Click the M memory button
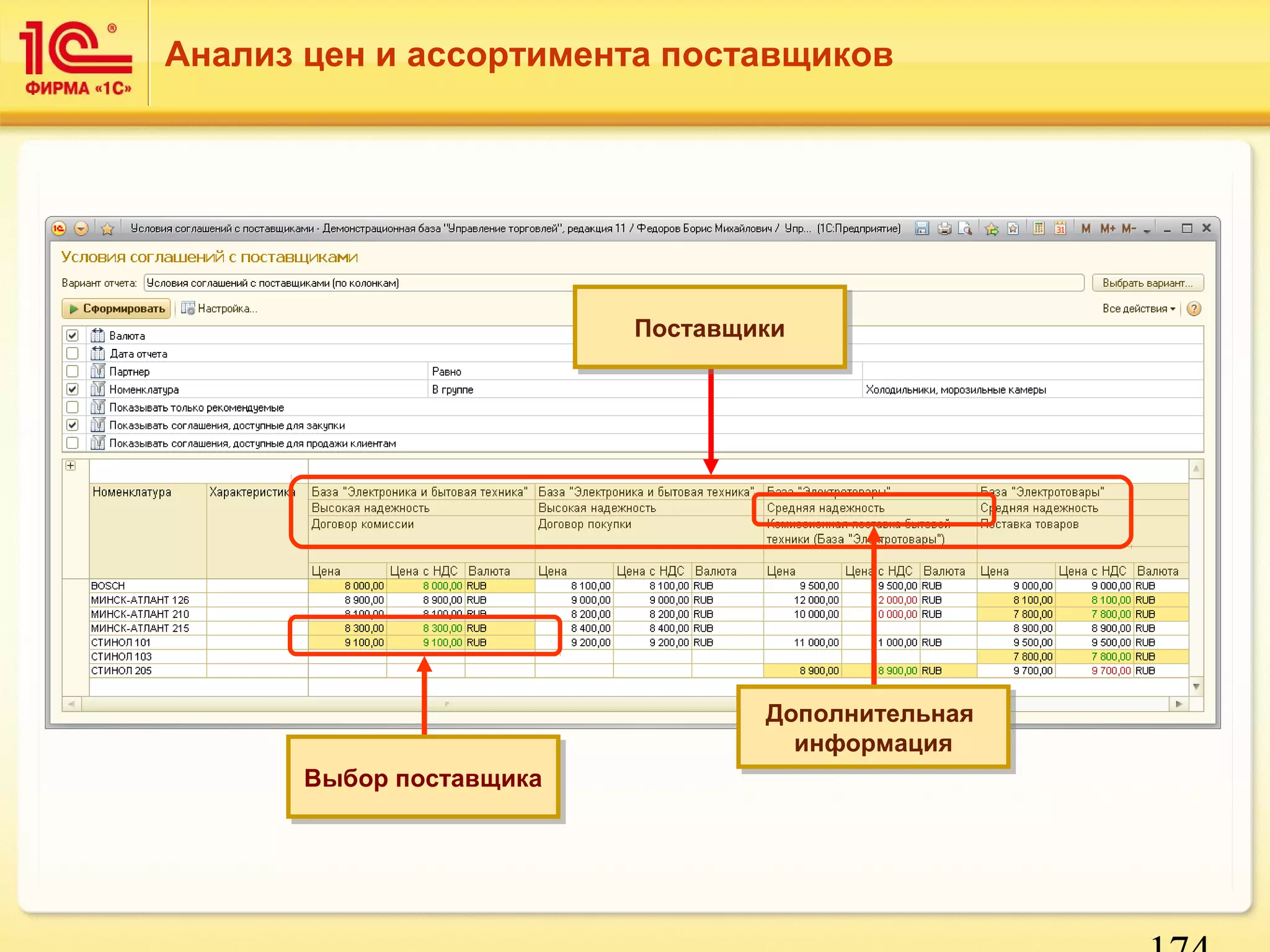Screen dimensions: 1270x952 (1086, 229)
